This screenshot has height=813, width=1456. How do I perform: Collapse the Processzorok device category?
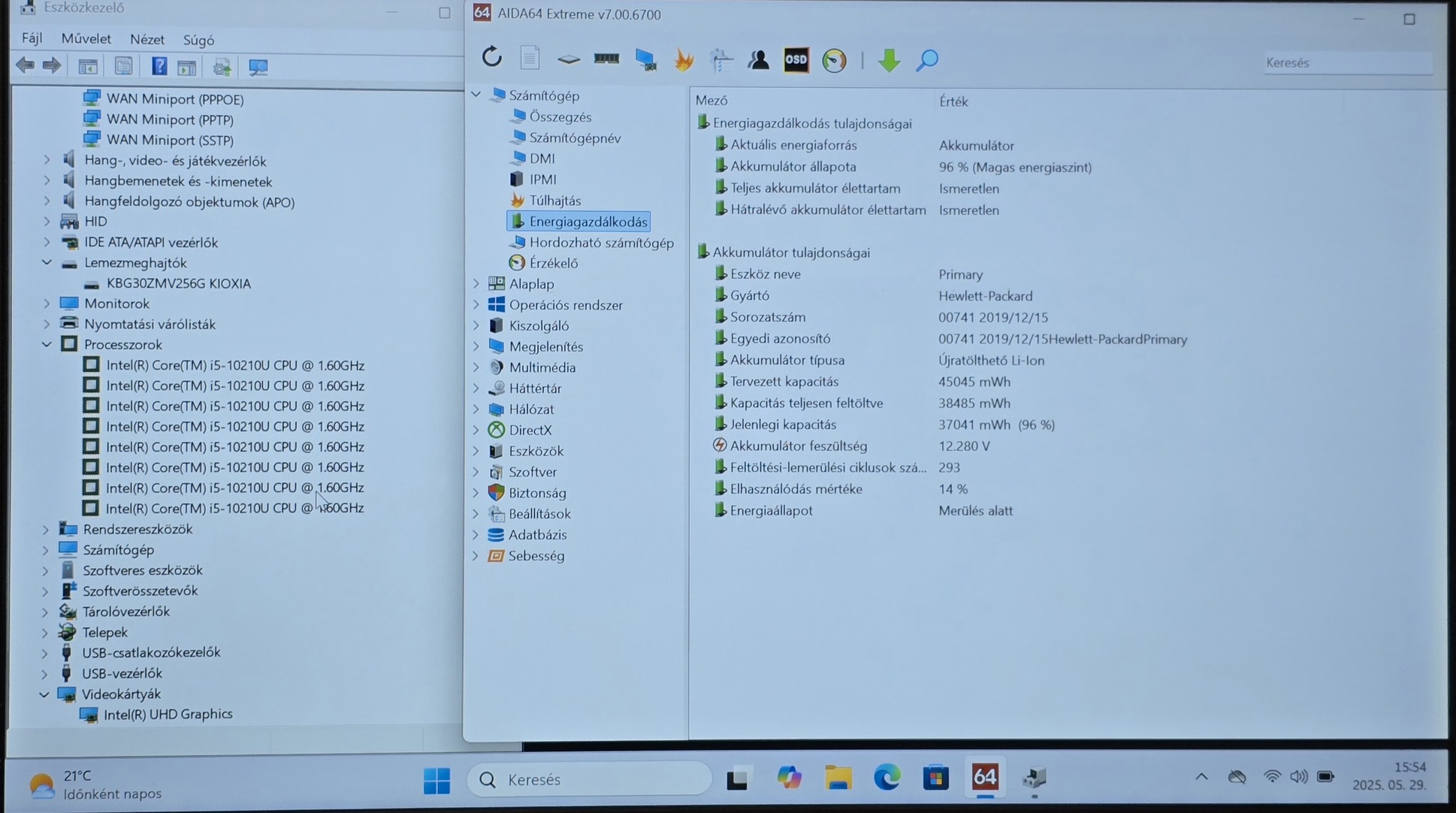pos(47,344)
